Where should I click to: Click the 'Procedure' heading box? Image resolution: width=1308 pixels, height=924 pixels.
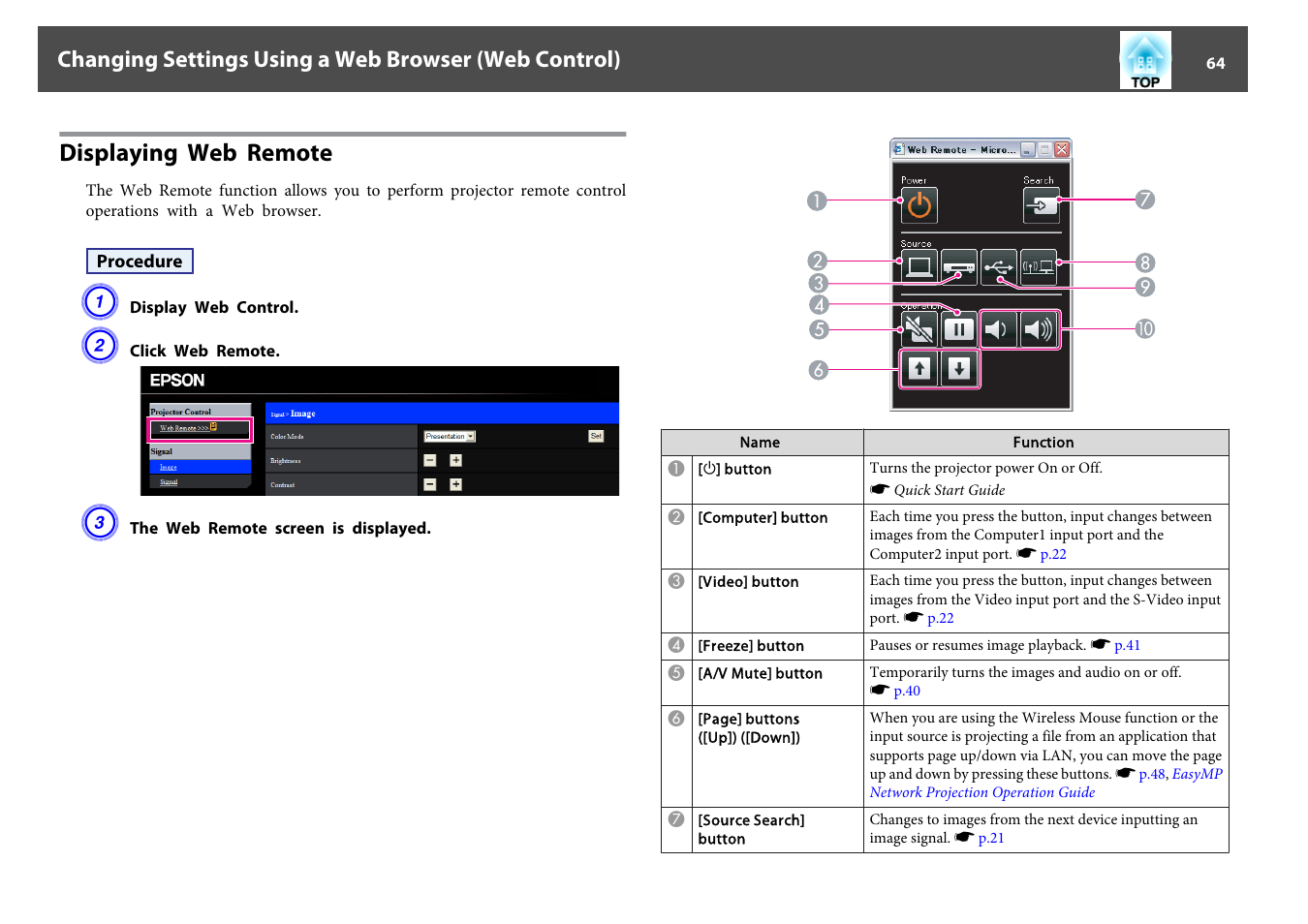pos(140,262)
